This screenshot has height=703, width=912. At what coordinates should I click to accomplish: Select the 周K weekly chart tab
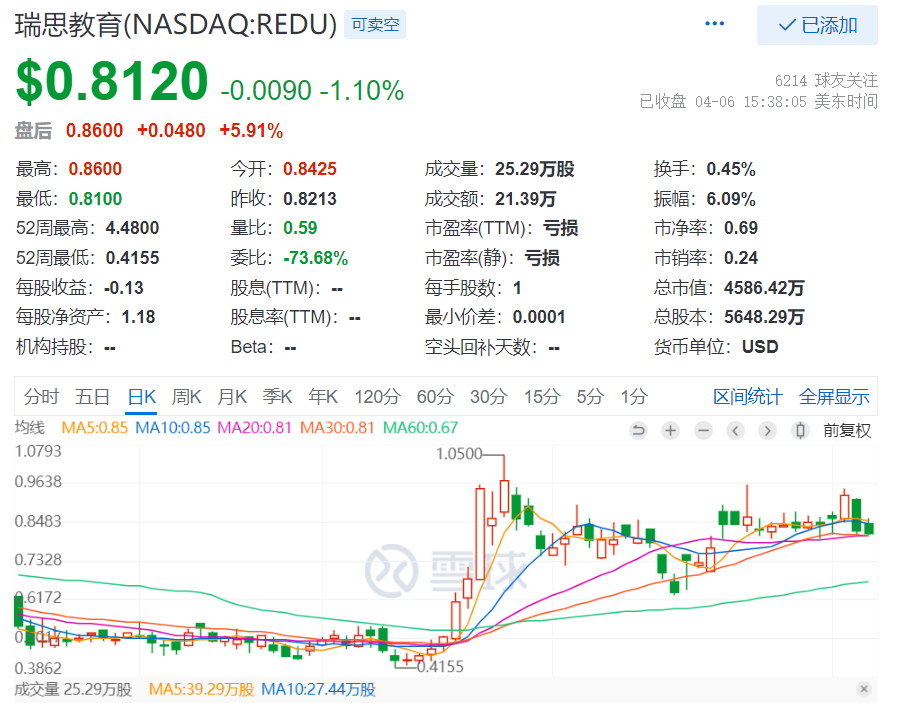(186, 397)
